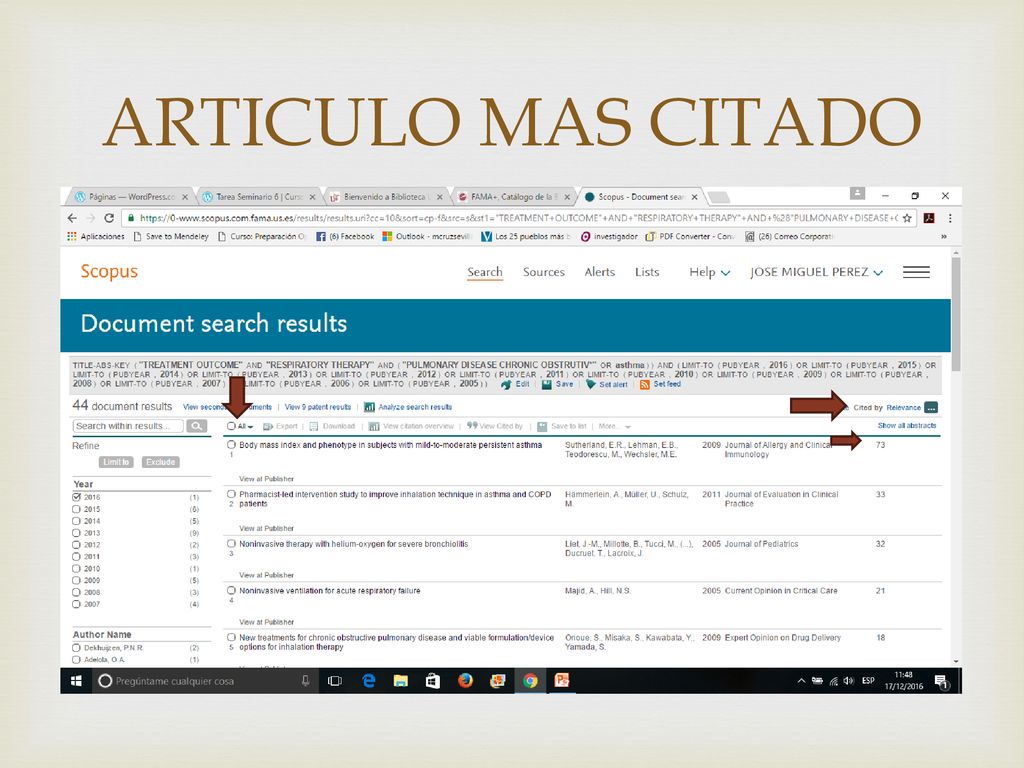Image resolution: width=1024 pixels, height=768 pixels.
Task: Open the Windows Store taskbar icon
Action: click(432, 681)
